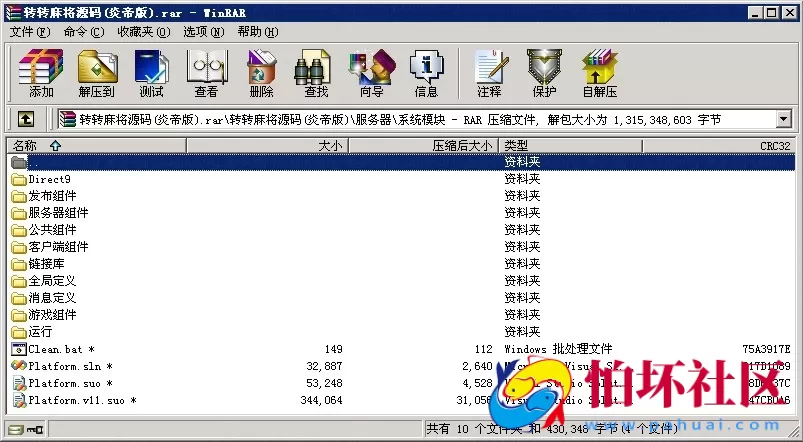Open the 向导 (Wizard) toolbar icon

[372, 73]
